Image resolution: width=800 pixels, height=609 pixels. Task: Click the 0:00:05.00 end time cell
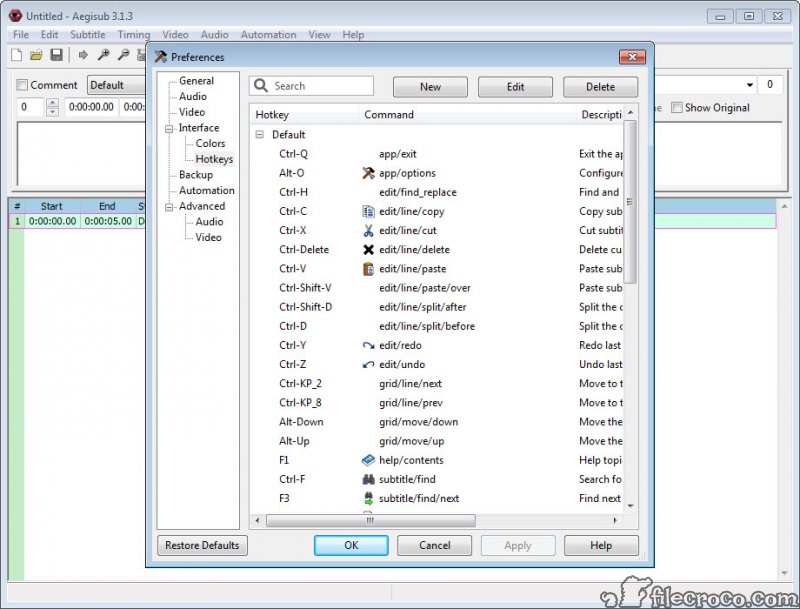[x=108, y=221]
